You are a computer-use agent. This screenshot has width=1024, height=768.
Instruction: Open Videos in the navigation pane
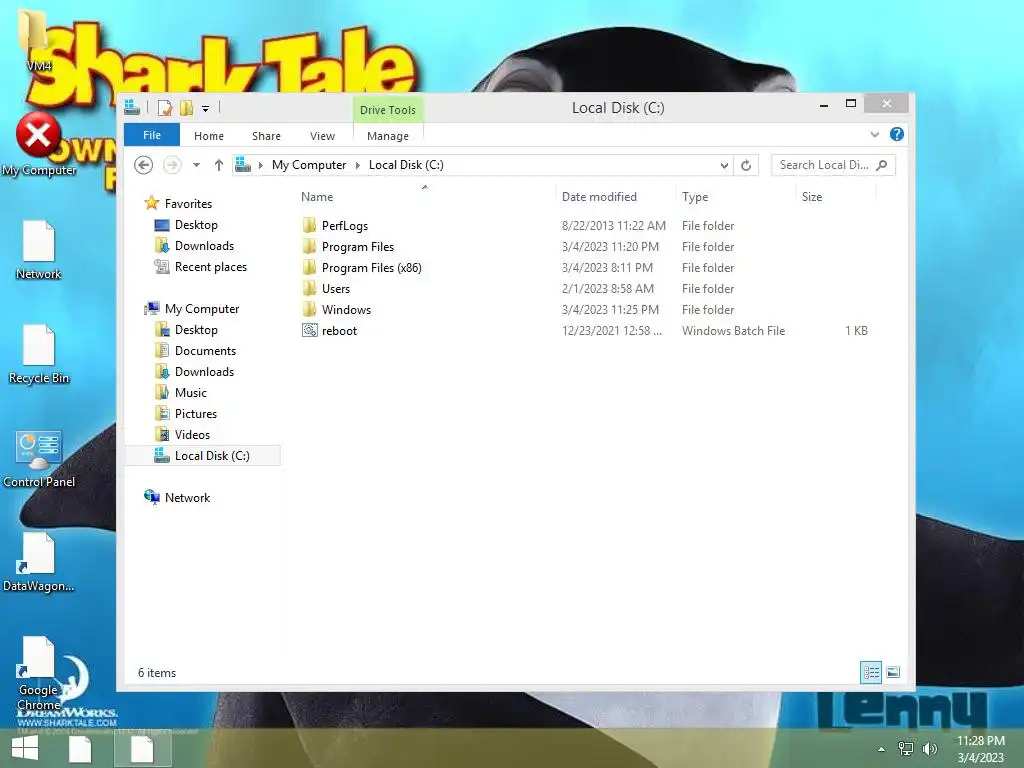(x=182, y=434)
